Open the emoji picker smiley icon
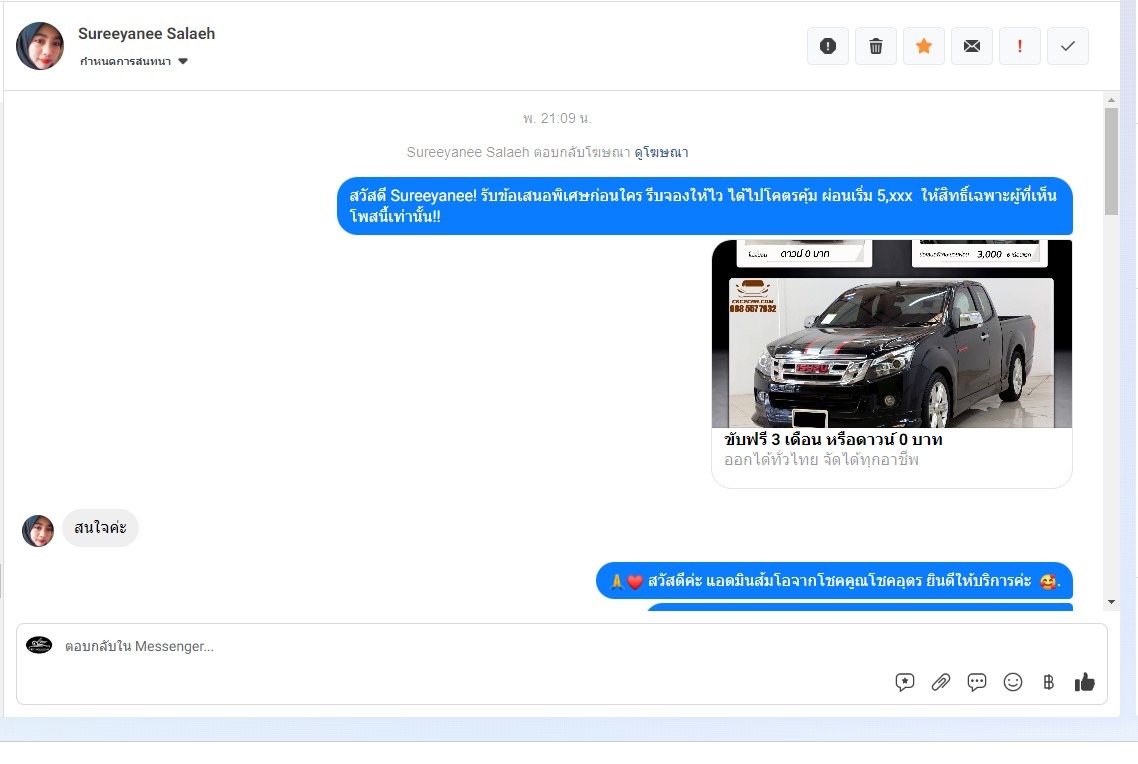The image size is (1138, 764). (x=1013, y=682)
